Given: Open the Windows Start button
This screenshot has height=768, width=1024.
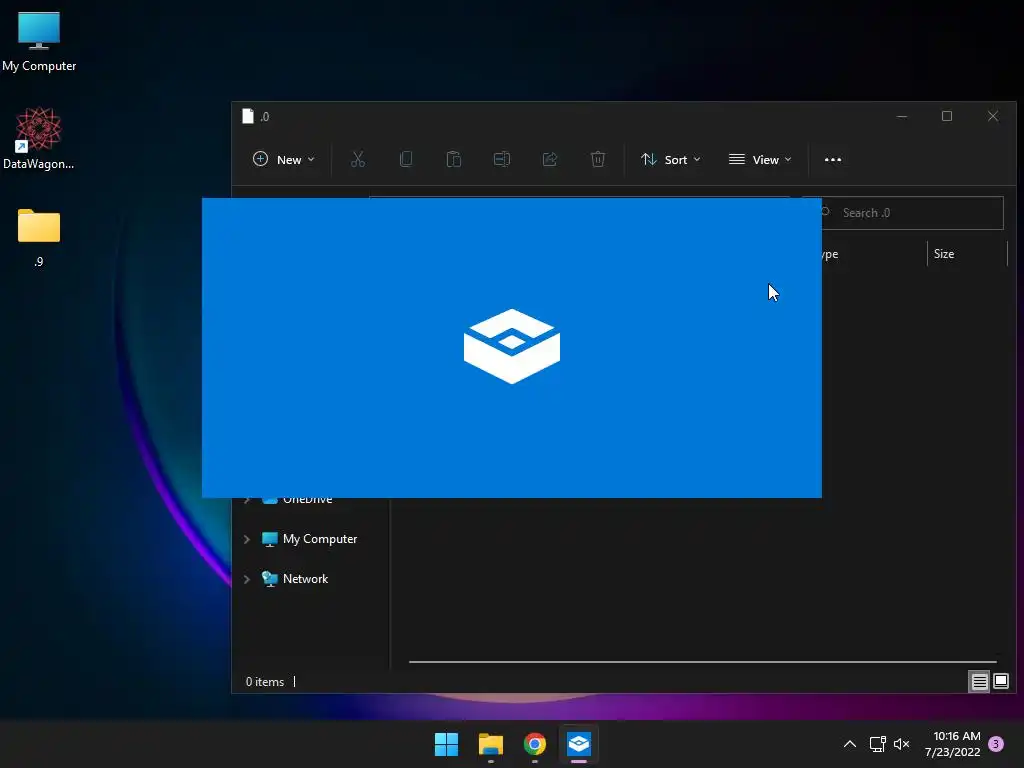Looking at the screenshot, I should (447, 744).
